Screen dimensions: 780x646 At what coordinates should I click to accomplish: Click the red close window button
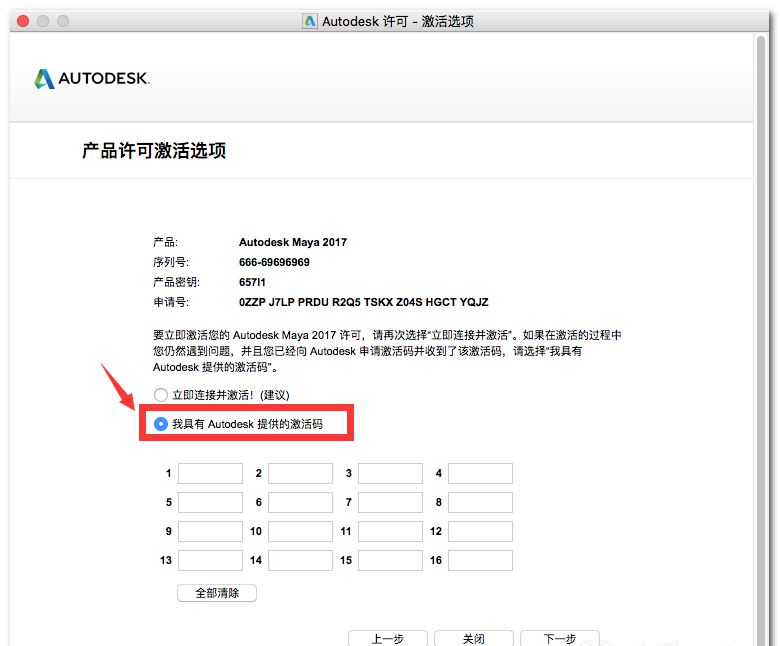pos(23,21)
